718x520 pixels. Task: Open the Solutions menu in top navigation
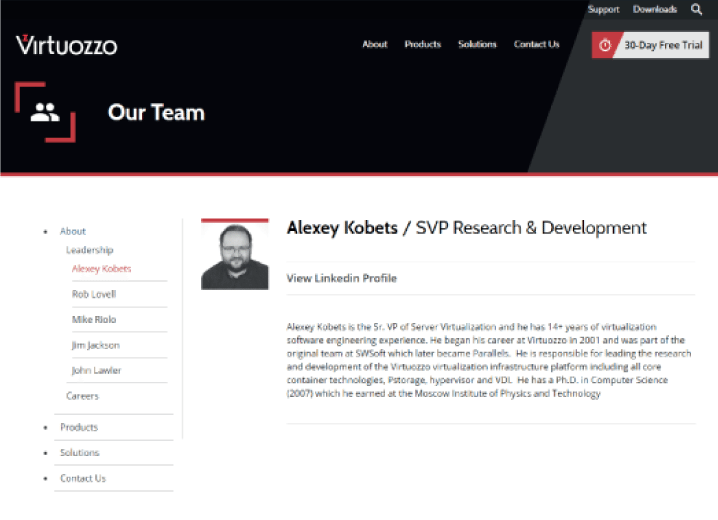pyautogui.click(x=477, y=44)
